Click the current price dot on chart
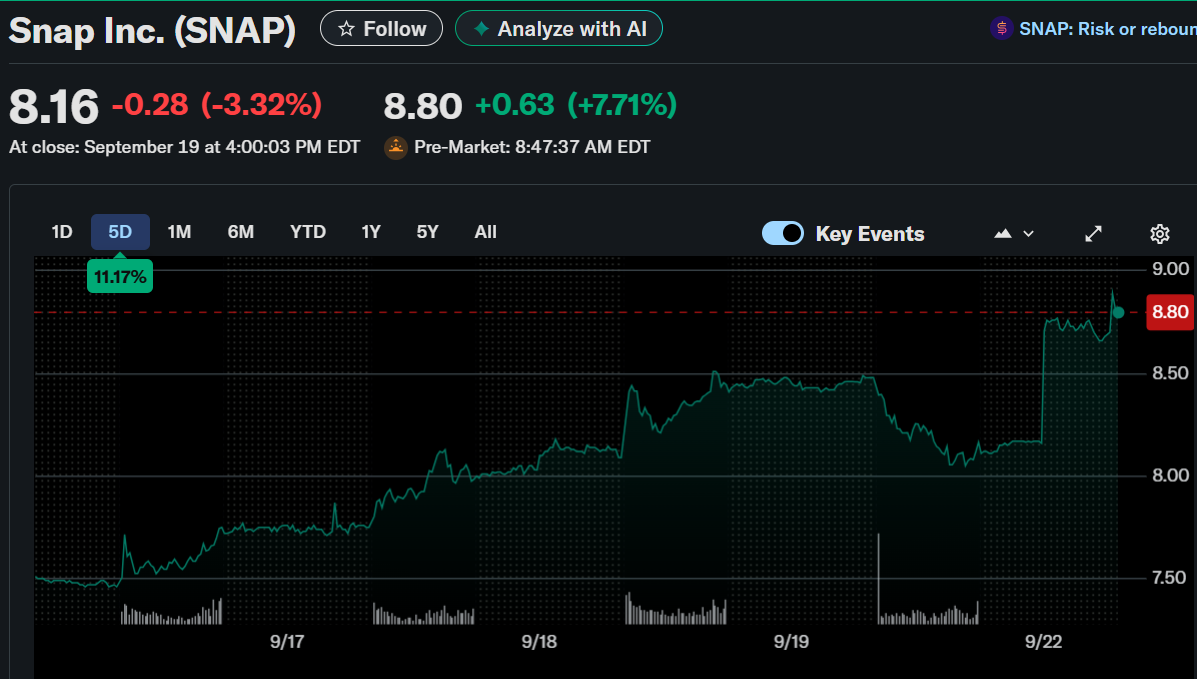 click(x=1118, y=312)
